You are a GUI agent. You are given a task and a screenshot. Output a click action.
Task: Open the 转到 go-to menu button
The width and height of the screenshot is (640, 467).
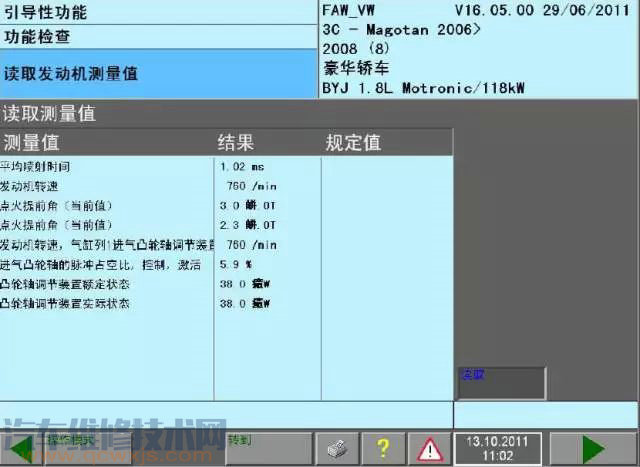pos(269,449)
